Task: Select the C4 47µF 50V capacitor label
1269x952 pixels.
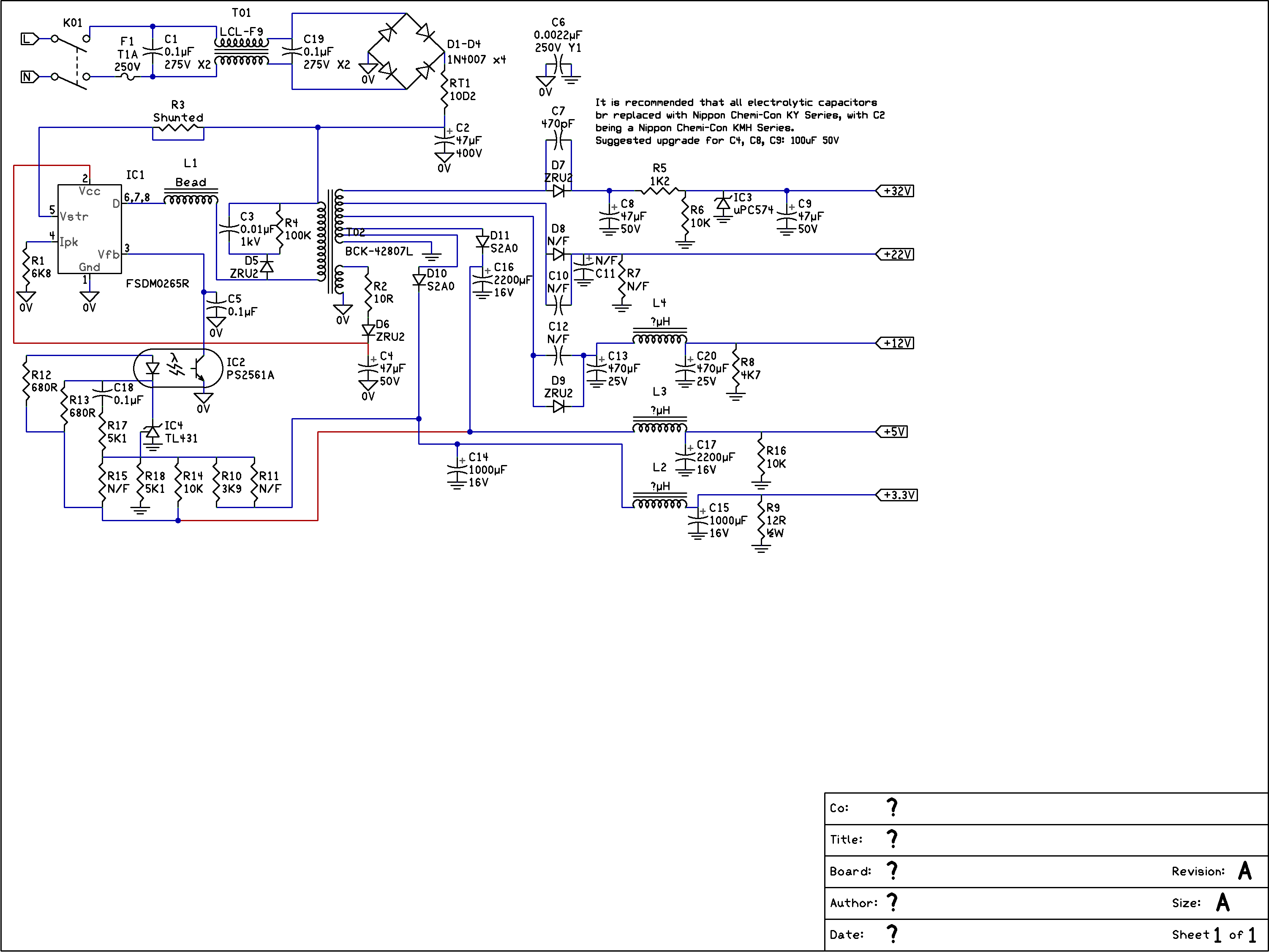Action: point(392,368)
